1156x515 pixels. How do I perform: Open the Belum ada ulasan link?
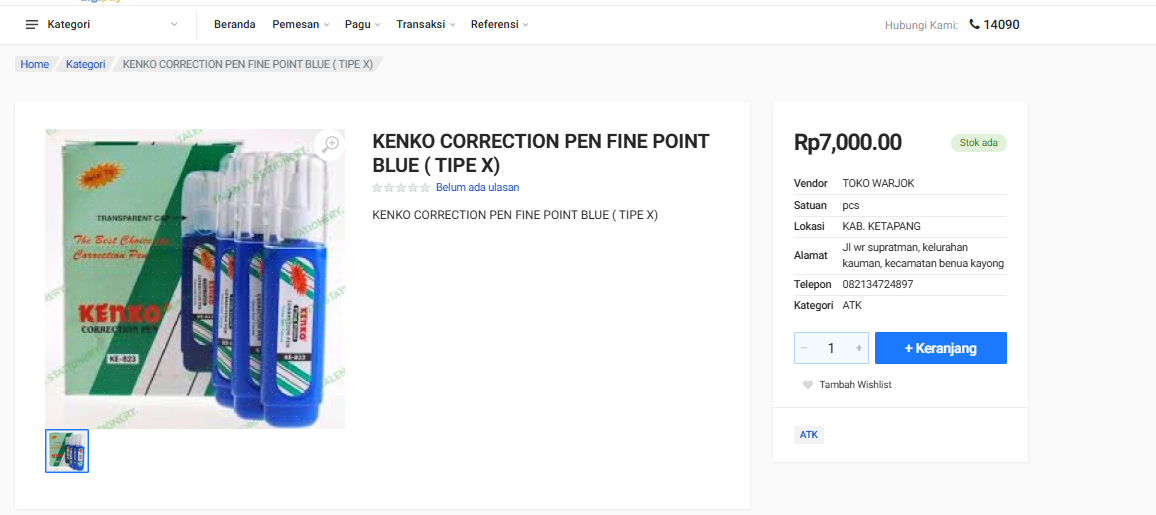click(x=477, y=188)
